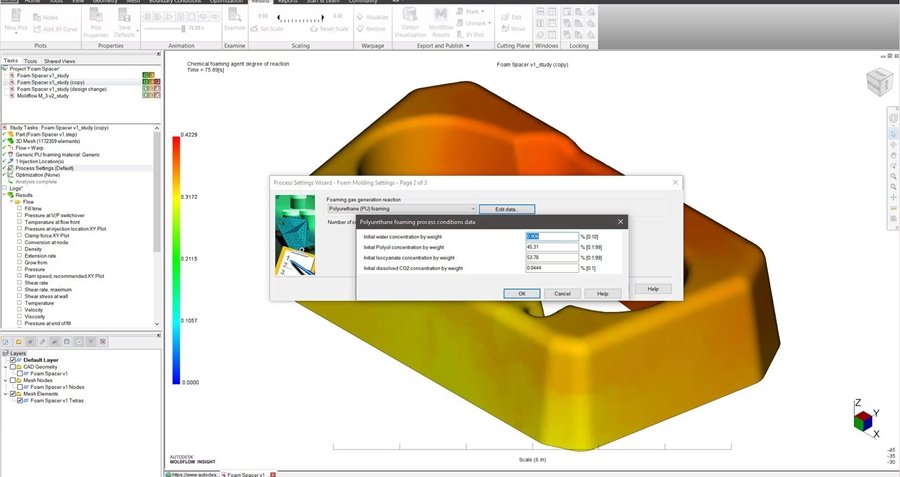Click the delete layer icon in Layers toolbar
Screen dimensions: 900x477
pyautogui.click(x=103, y=342)
